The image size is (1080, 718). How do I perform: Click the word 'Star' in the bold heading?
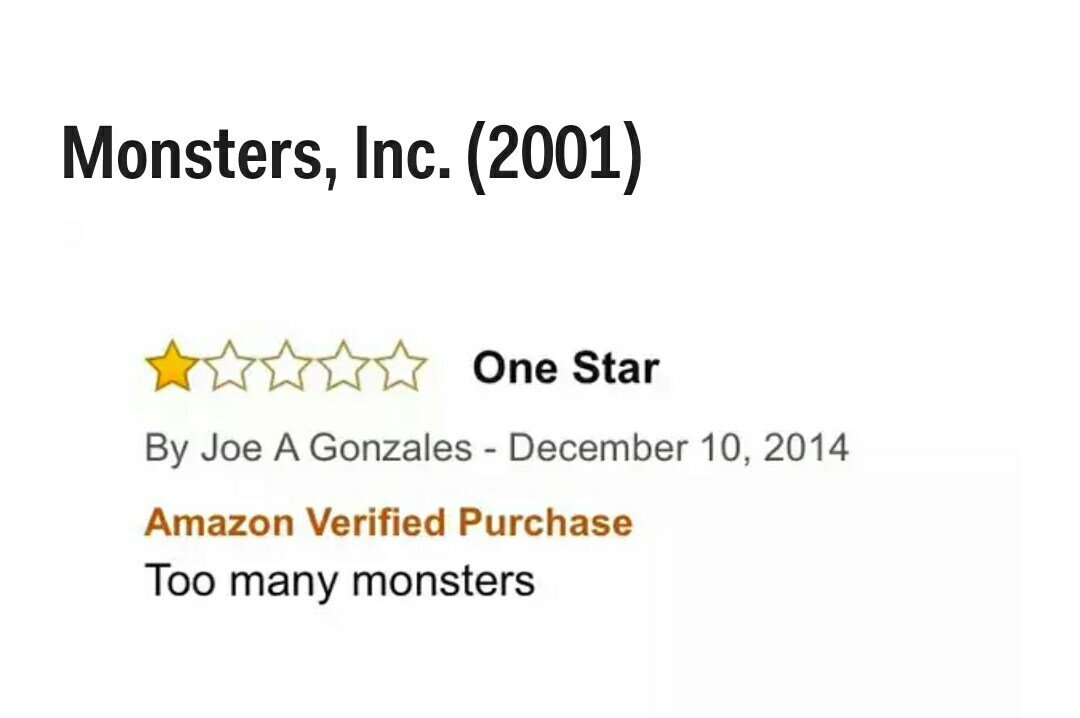tap(614, 367)
